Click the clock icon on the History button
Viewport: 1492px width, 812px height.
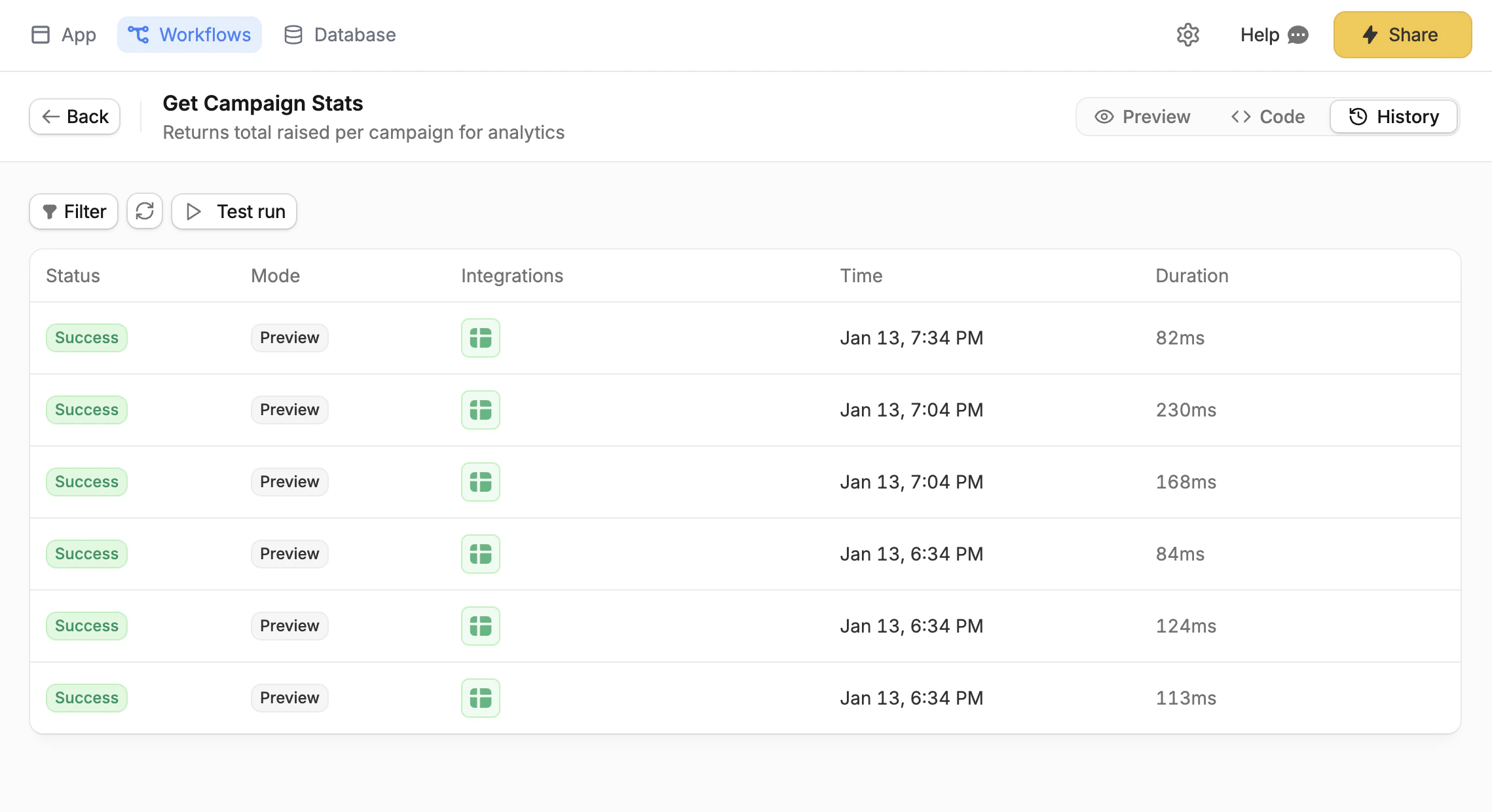click(x=1357, y=116)
